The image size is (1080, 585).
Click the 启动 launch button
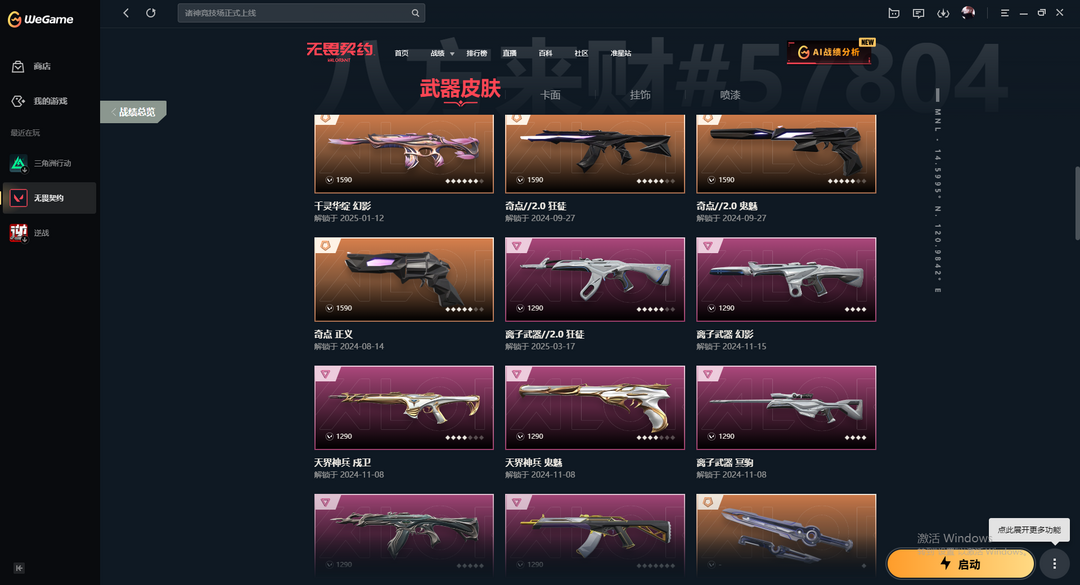pyautogui.click(x=961, y=564)
